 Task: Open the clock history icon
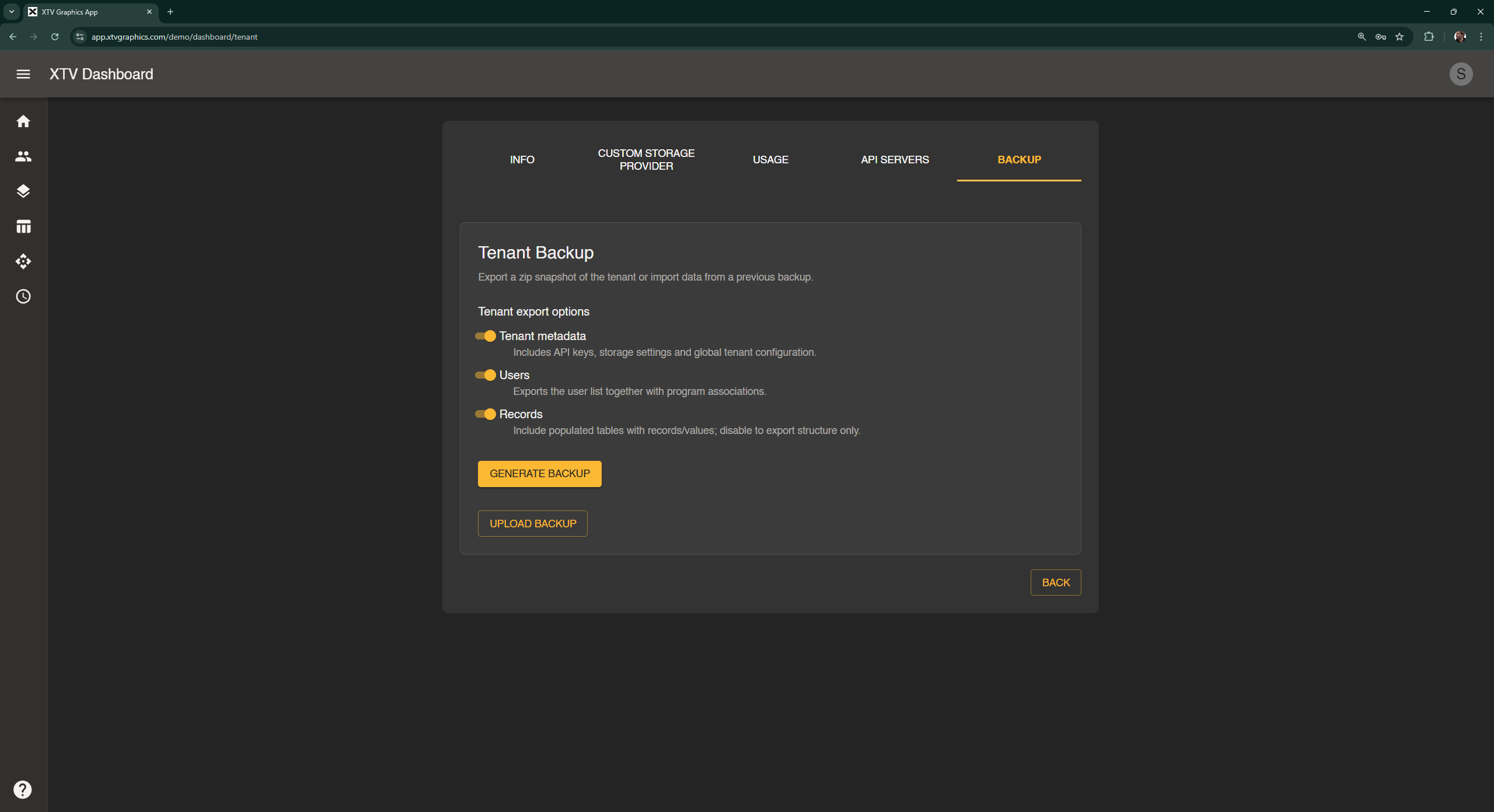[23, 296]
